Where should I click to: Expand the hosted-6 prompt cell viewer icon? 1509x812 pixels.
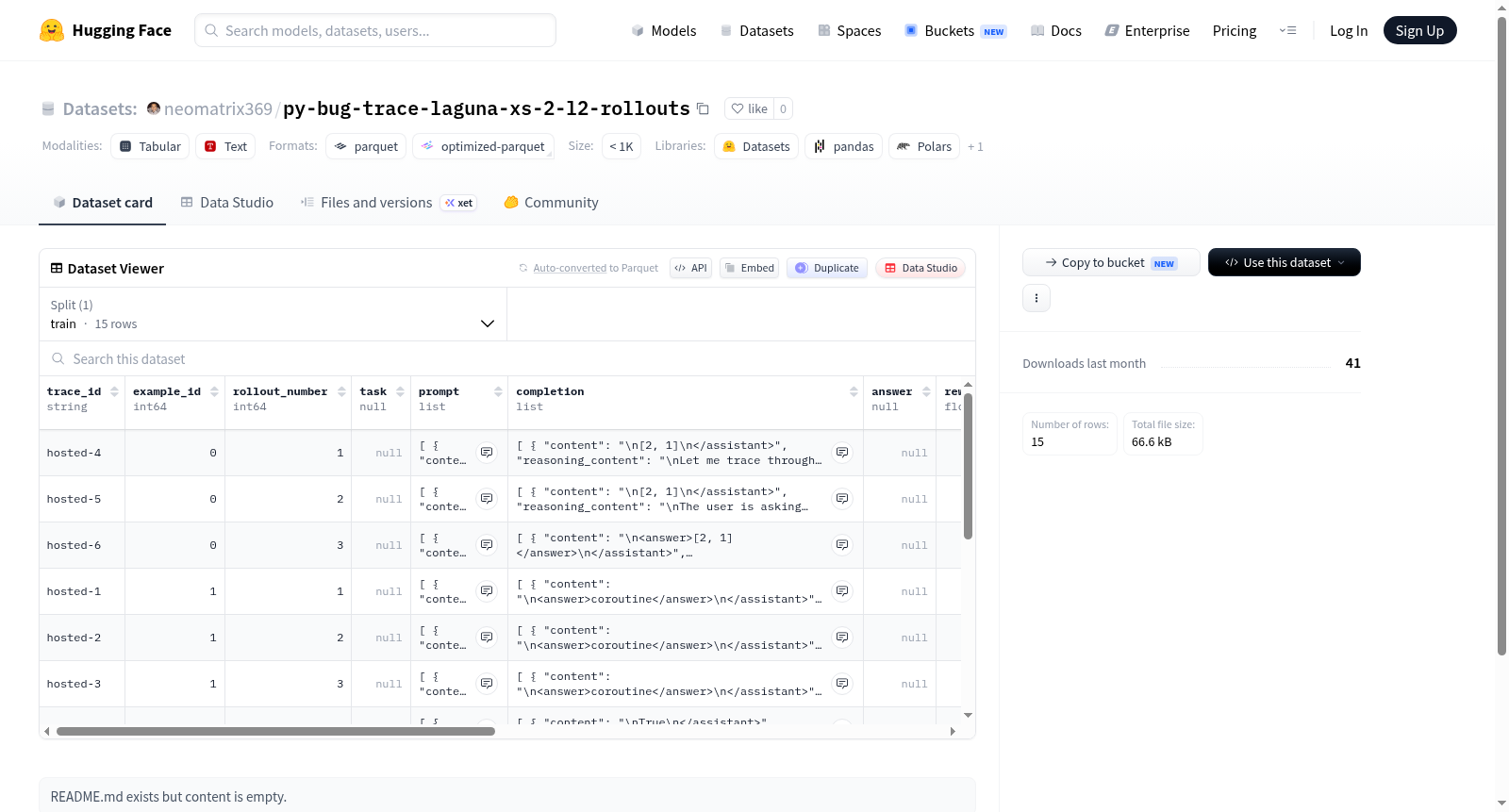coord(487,545)
